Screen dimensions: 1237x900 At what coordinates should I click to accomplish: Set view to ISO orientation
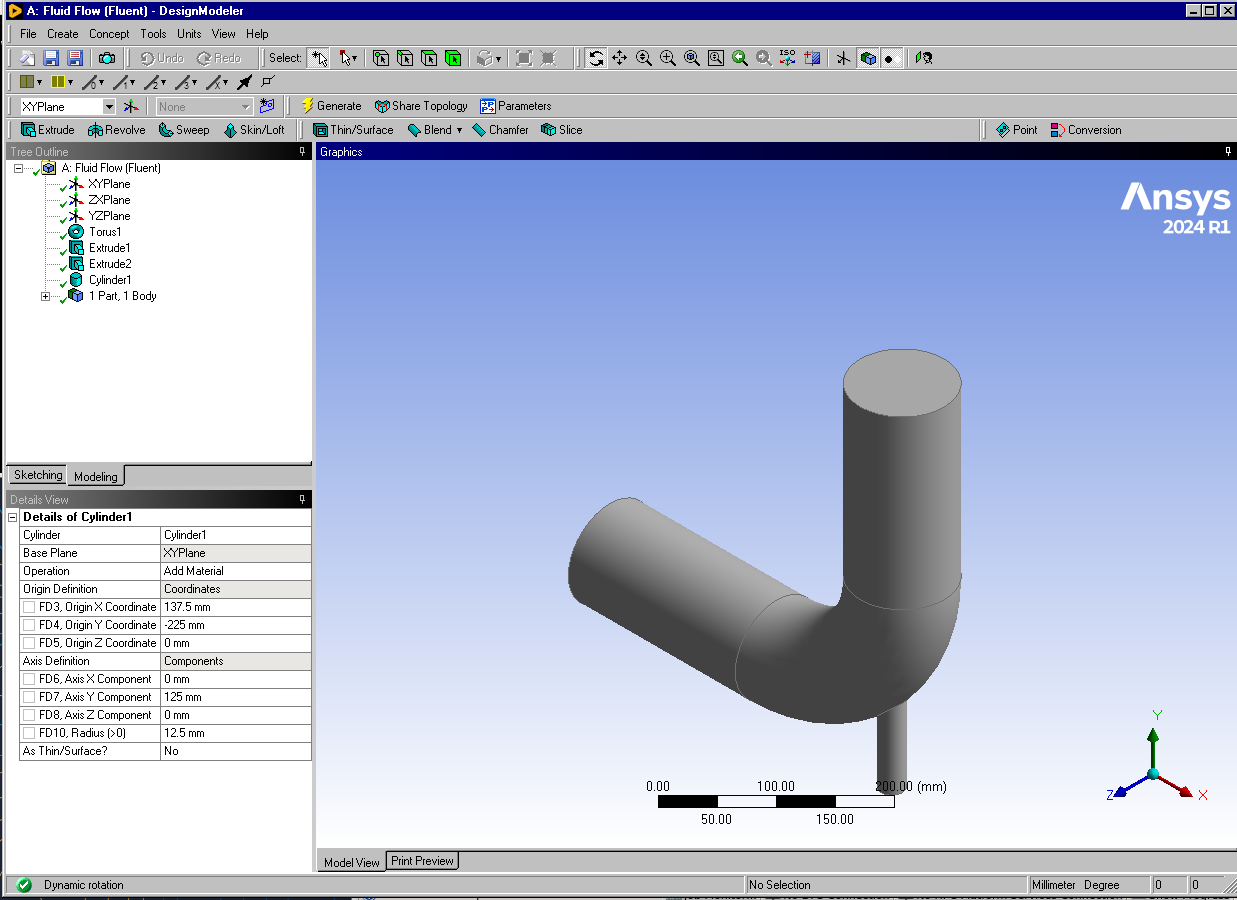[x=787, y=58]
